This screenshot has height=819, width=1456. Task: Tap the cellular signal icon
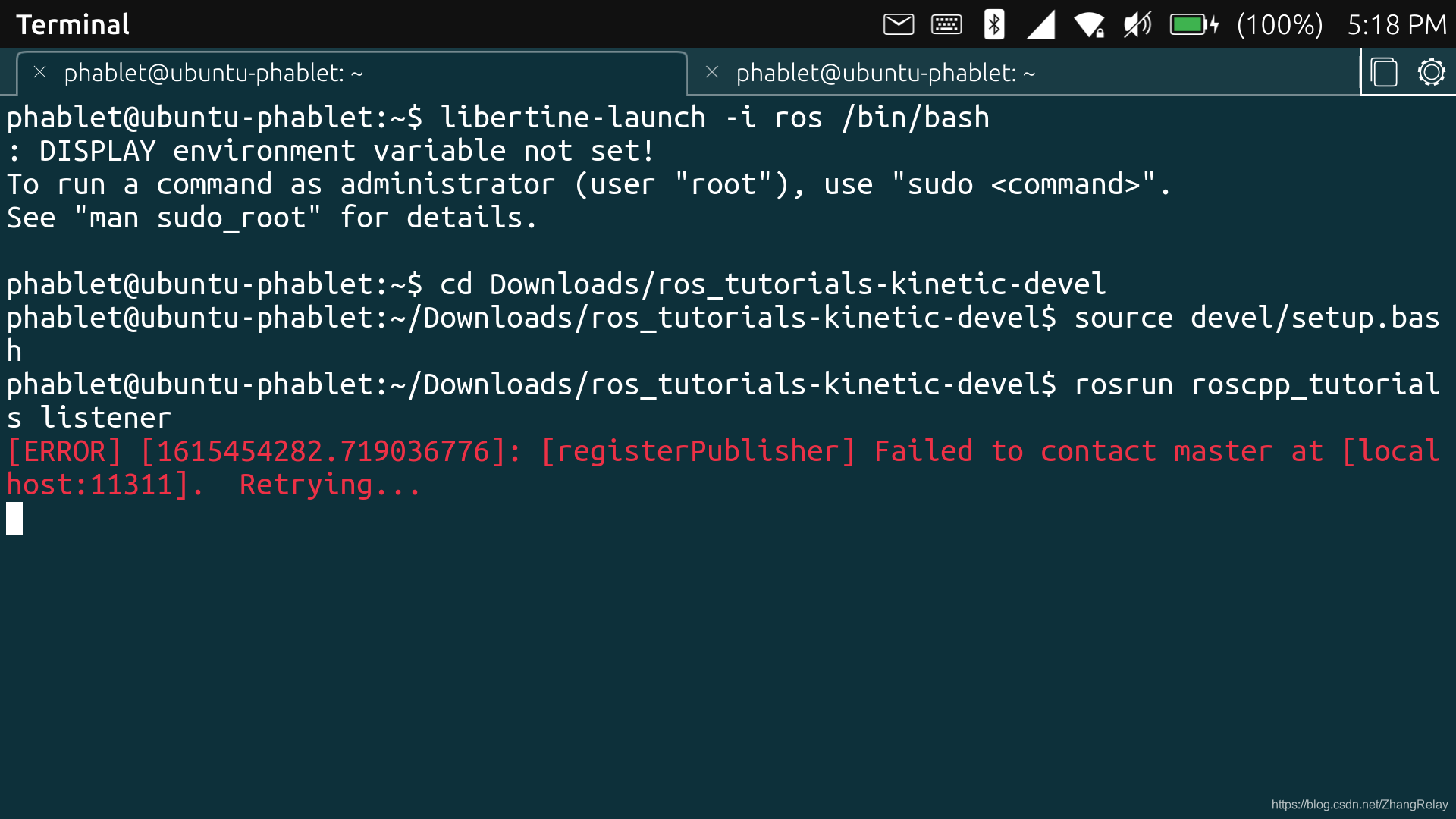tap(1041, 24)
